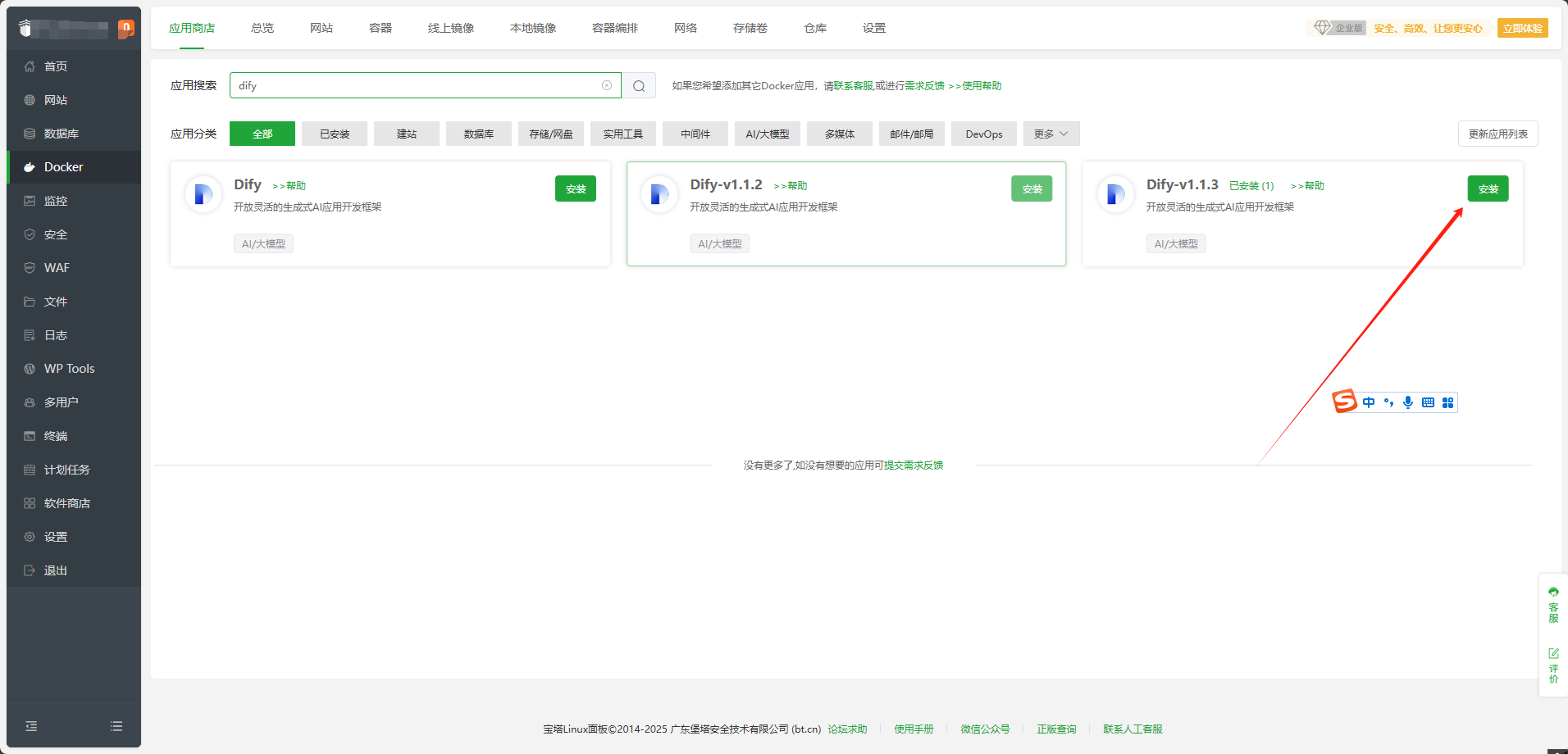Viewport: 1568px width, 754px height.
Task: Click the 退出 logout icon
Action: coord(30,570)
